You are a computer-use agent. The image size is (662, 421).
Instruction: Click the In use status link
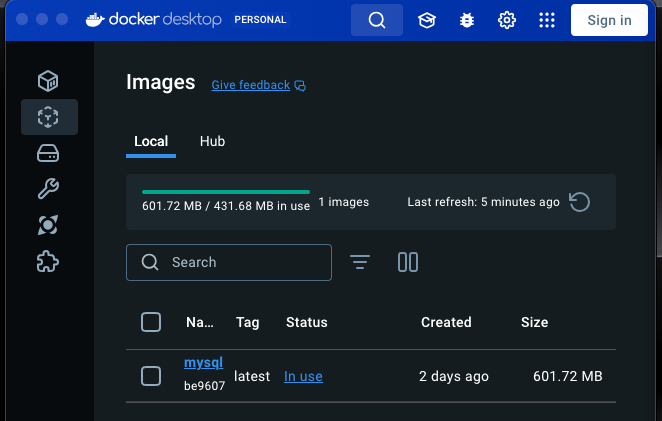pos(303,376)
